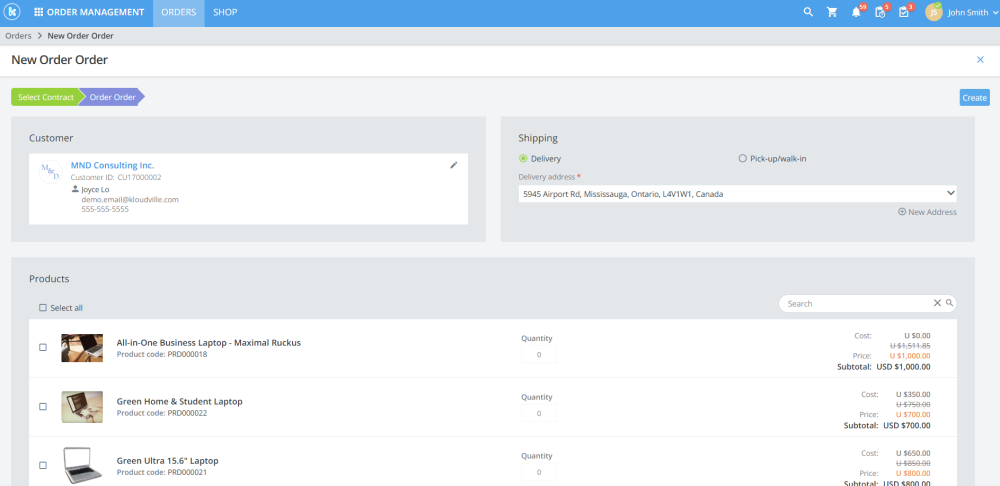Click All-in-One Business Laptop - Maximal Ruckus name
The height and width of the screenshot is (486, 1000).
(x=209, y=342)
